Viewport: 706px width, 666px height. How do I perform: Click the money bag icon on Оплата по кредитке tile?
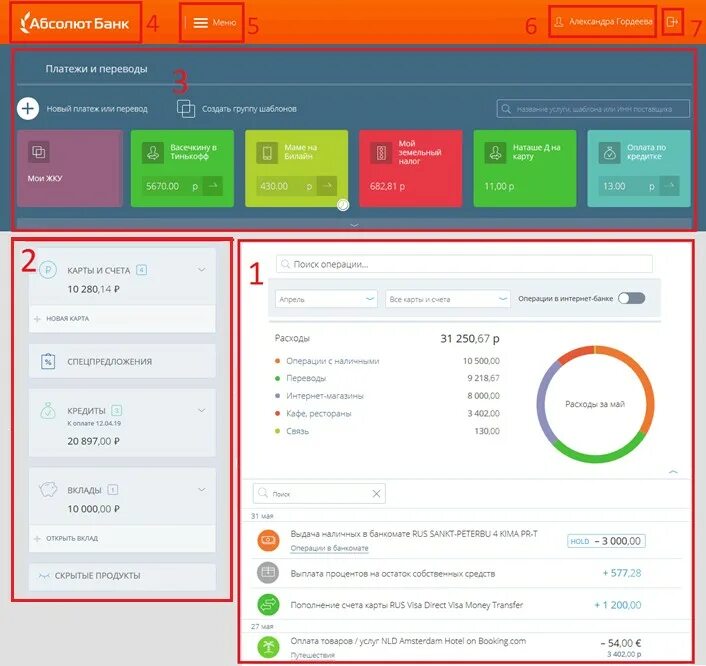(610, 153)
